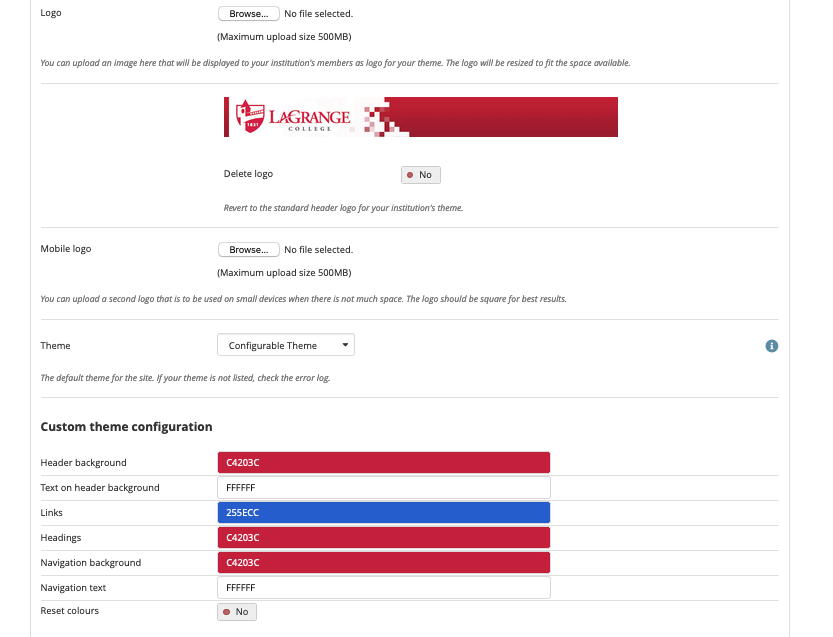
Task: Click the Mobile logo field label
Action: (65, 249)
